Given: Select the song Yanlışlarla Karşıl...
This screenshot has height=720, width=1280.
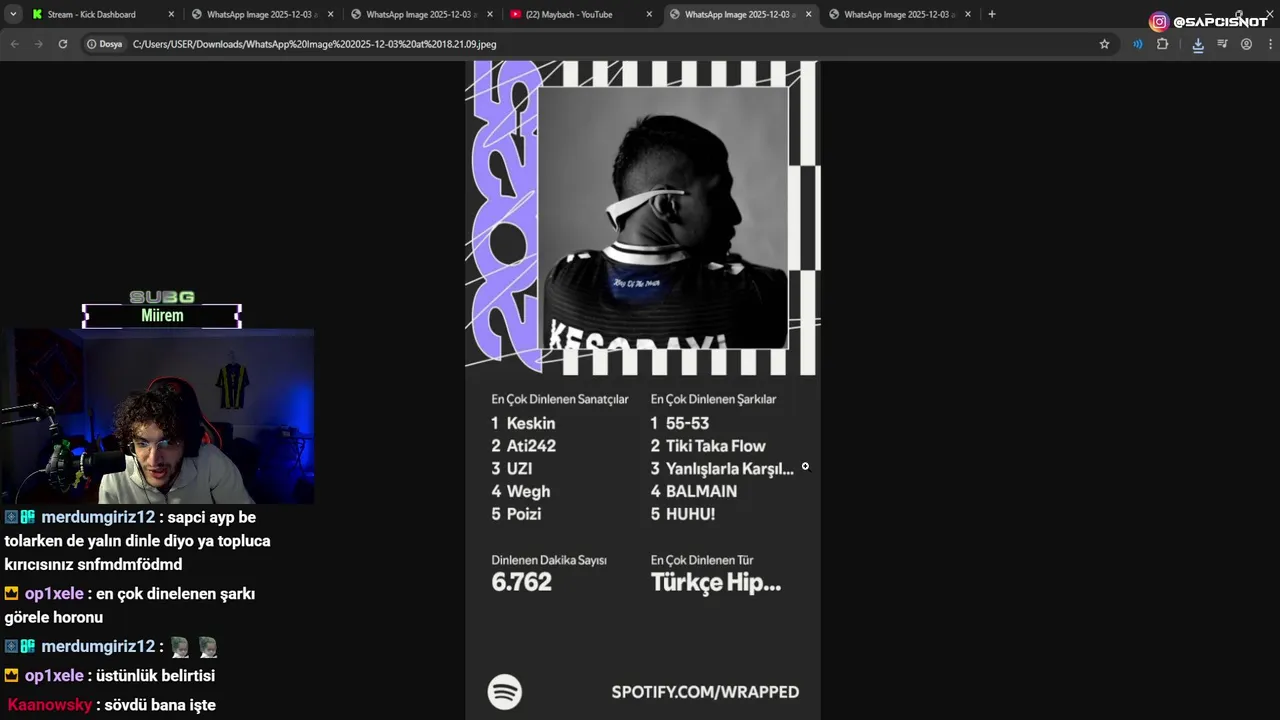Looking at the screenshot, I should 730,469.
